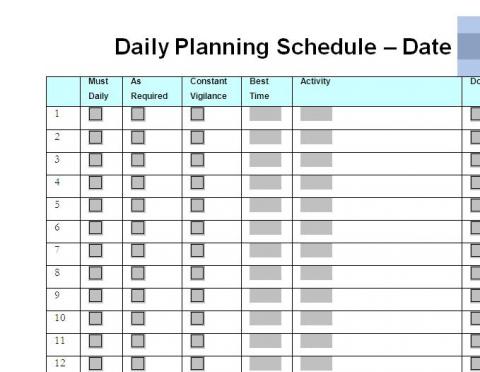Toggle the Constant Vigilance checkbox in row 9
Viewport: 480px width, 372px height.
point(197,296)
